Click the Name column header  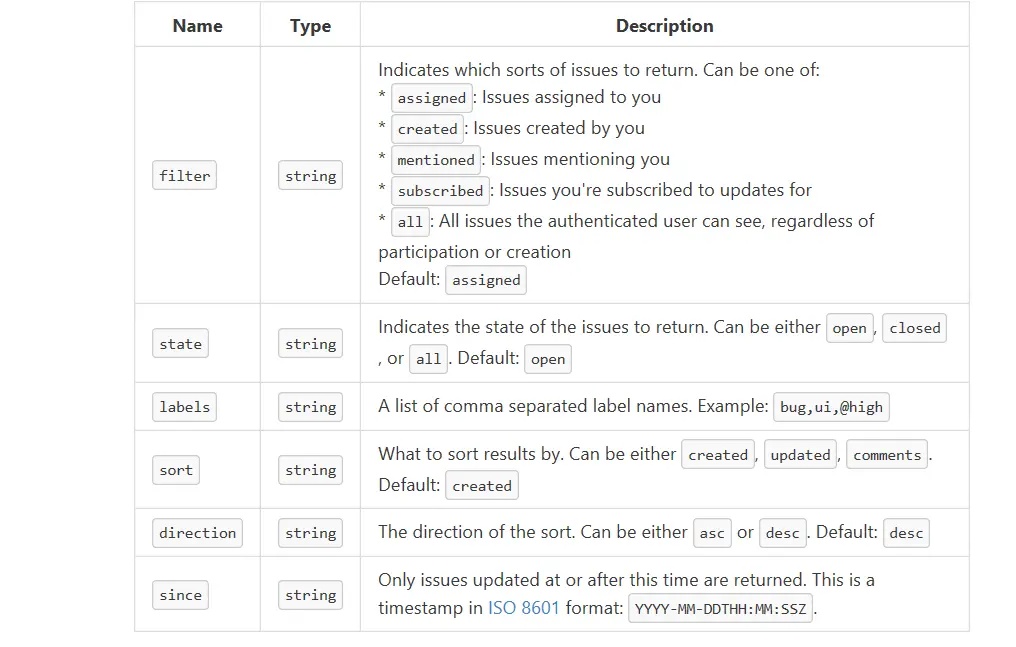197,26
